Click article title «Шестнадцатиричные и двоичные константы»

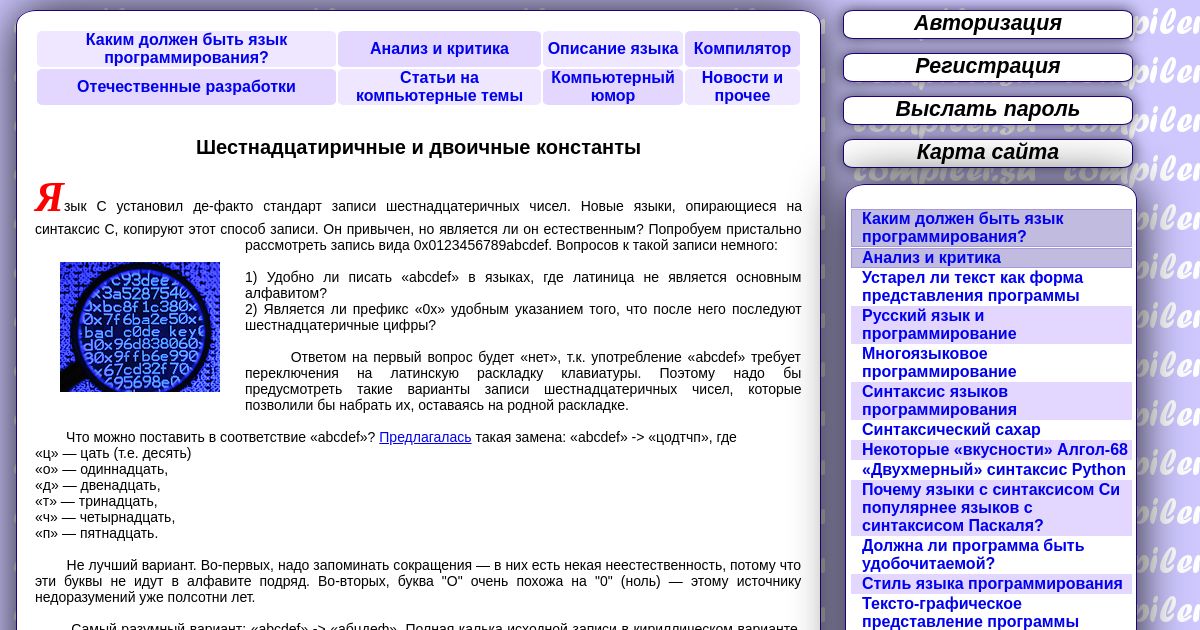click(x=418, y=147)
